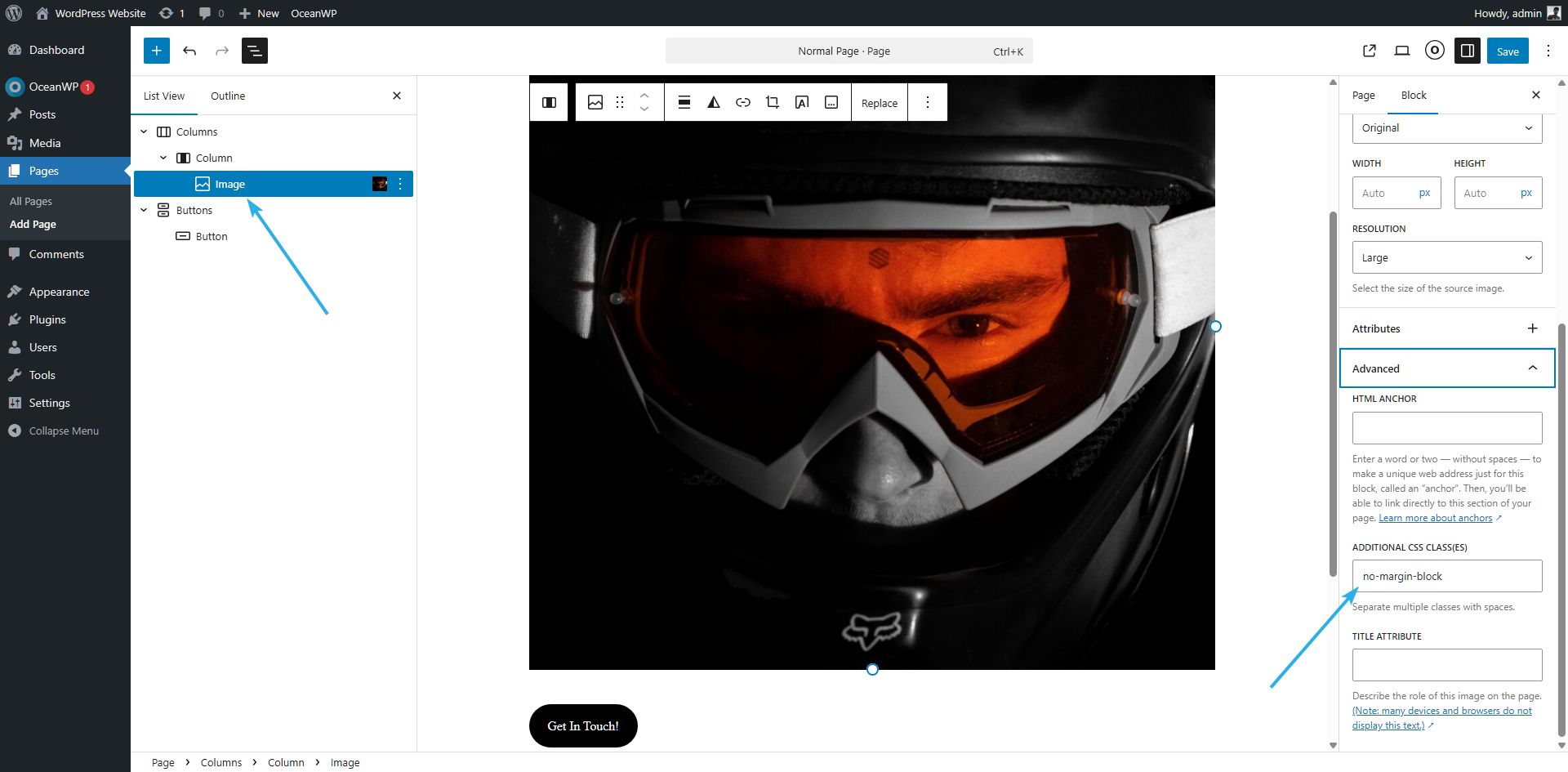Collapse the admin sidebar menu

pos(65,431)
